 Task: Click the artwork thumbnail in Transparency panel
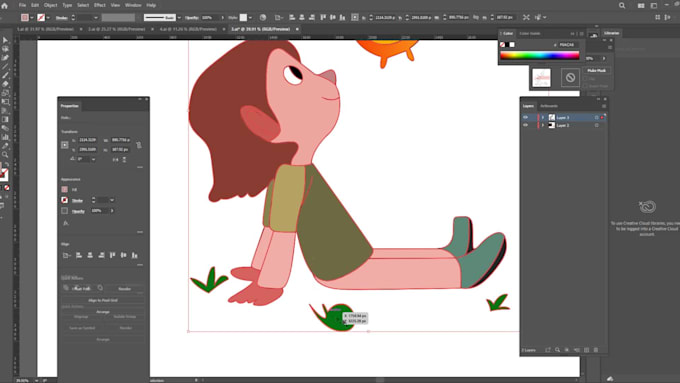click(x=541, y=78)
